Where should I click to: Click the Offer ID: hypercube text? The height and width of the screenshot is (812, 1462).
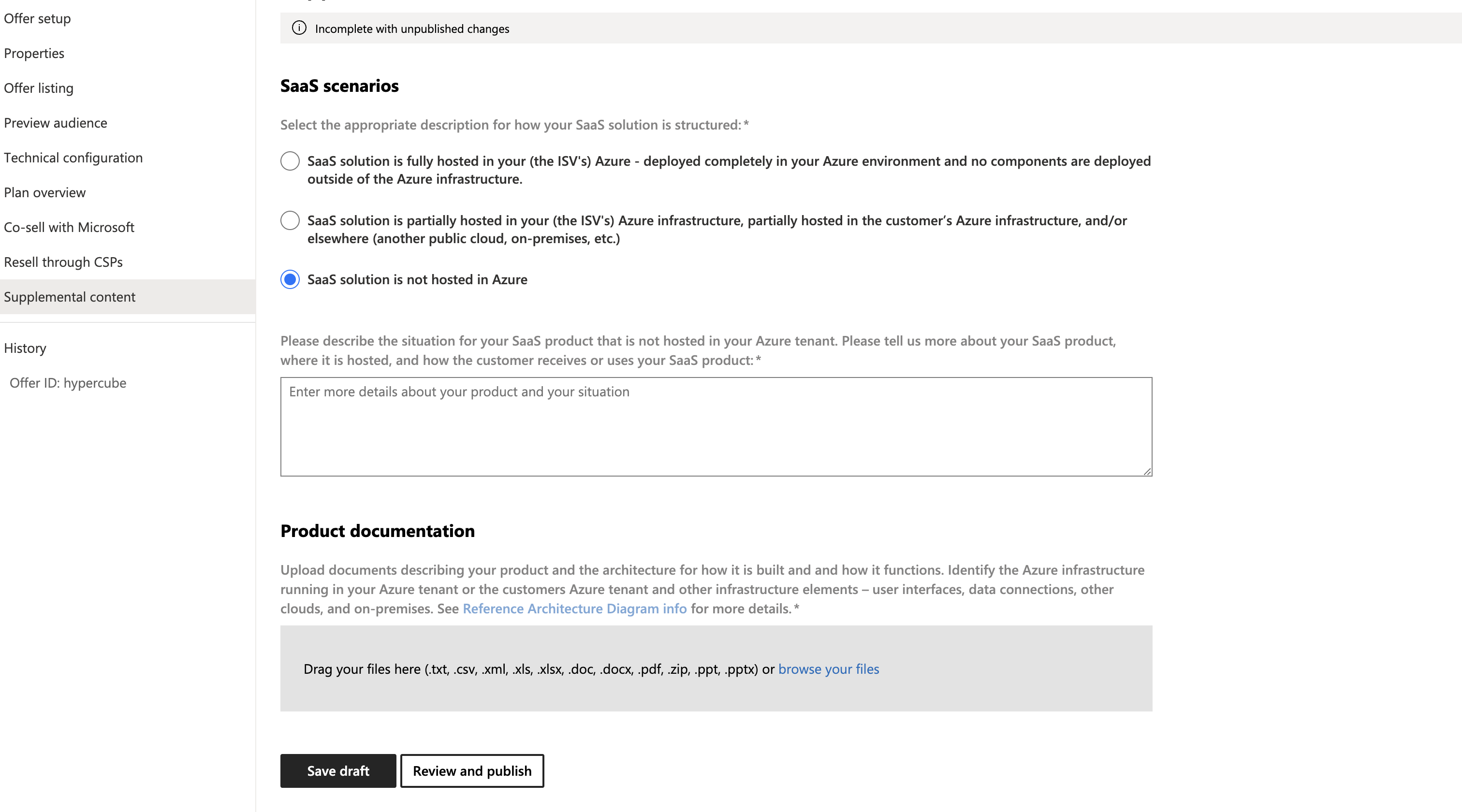click(68, 383)
